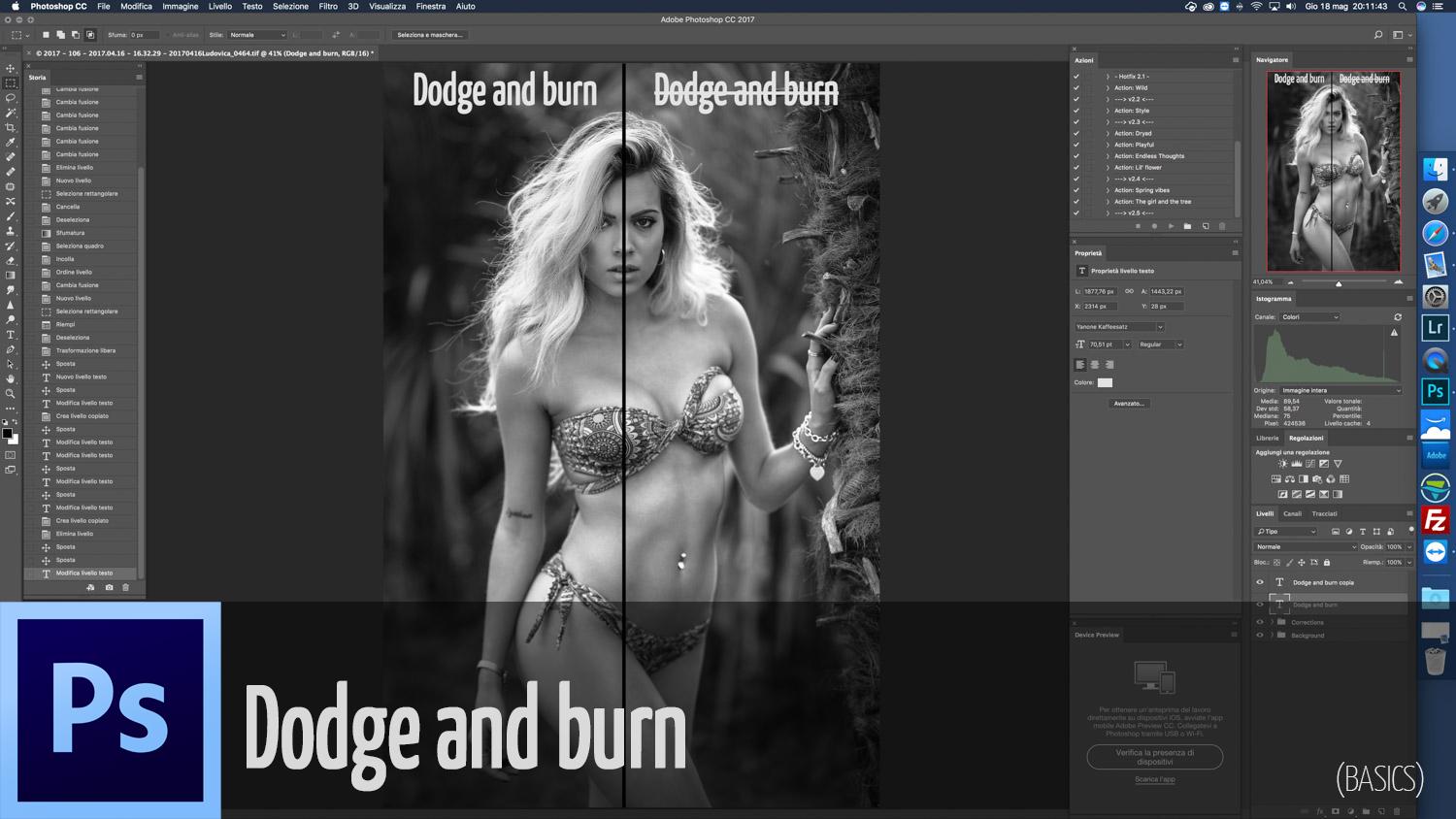Select the Clone Stamp tool

pyautogui.click(x=11, y=231)
